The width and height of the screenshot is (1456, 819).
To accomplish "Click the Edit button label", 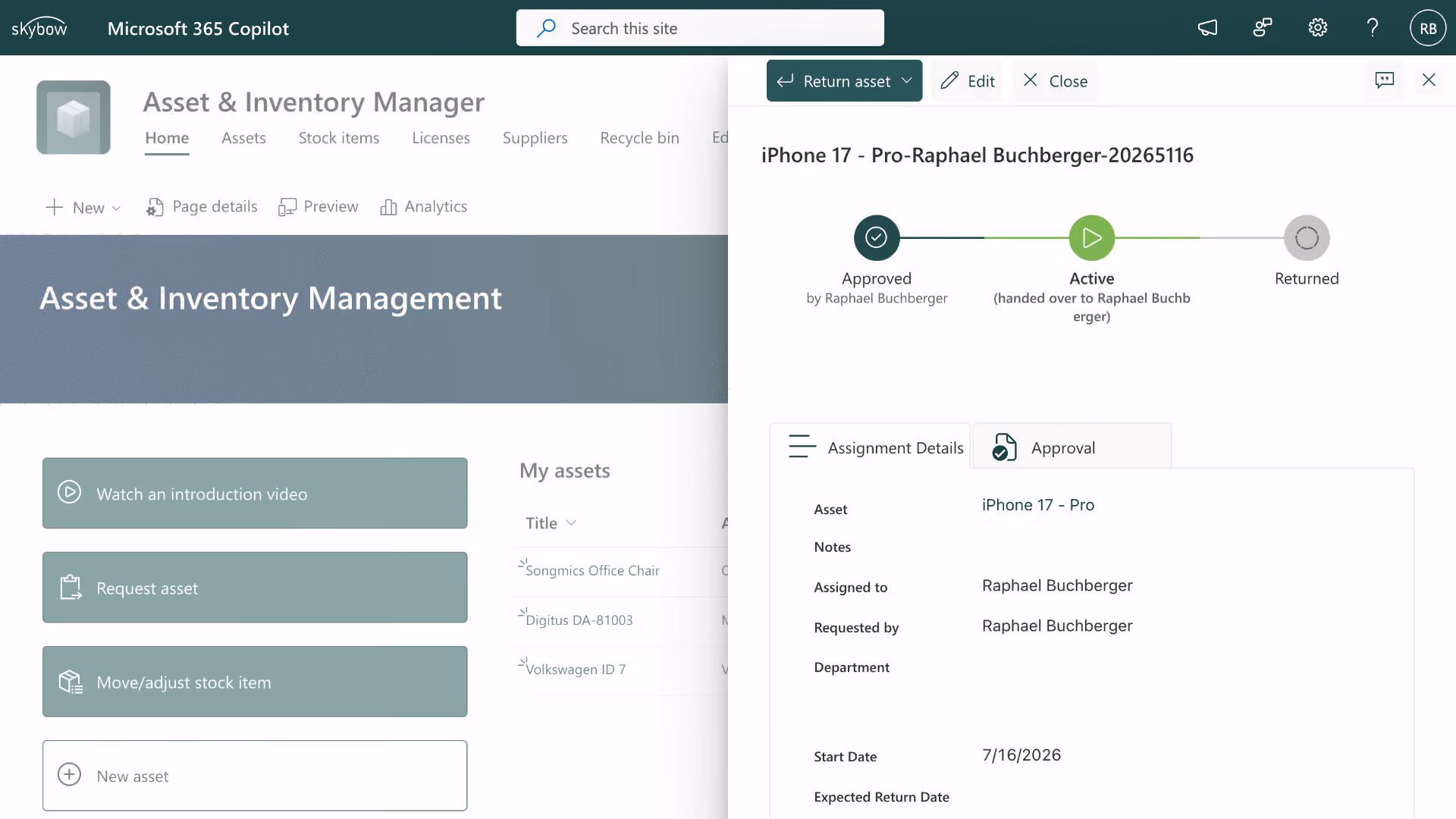I will tap(981, 81).
